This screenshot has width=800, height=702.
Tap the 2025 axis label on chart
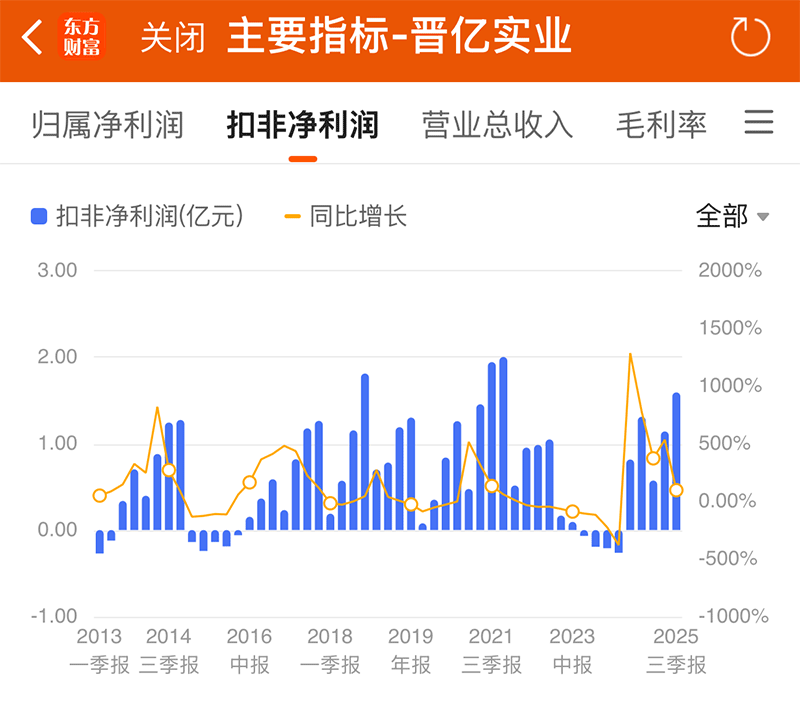click(676, 636)
